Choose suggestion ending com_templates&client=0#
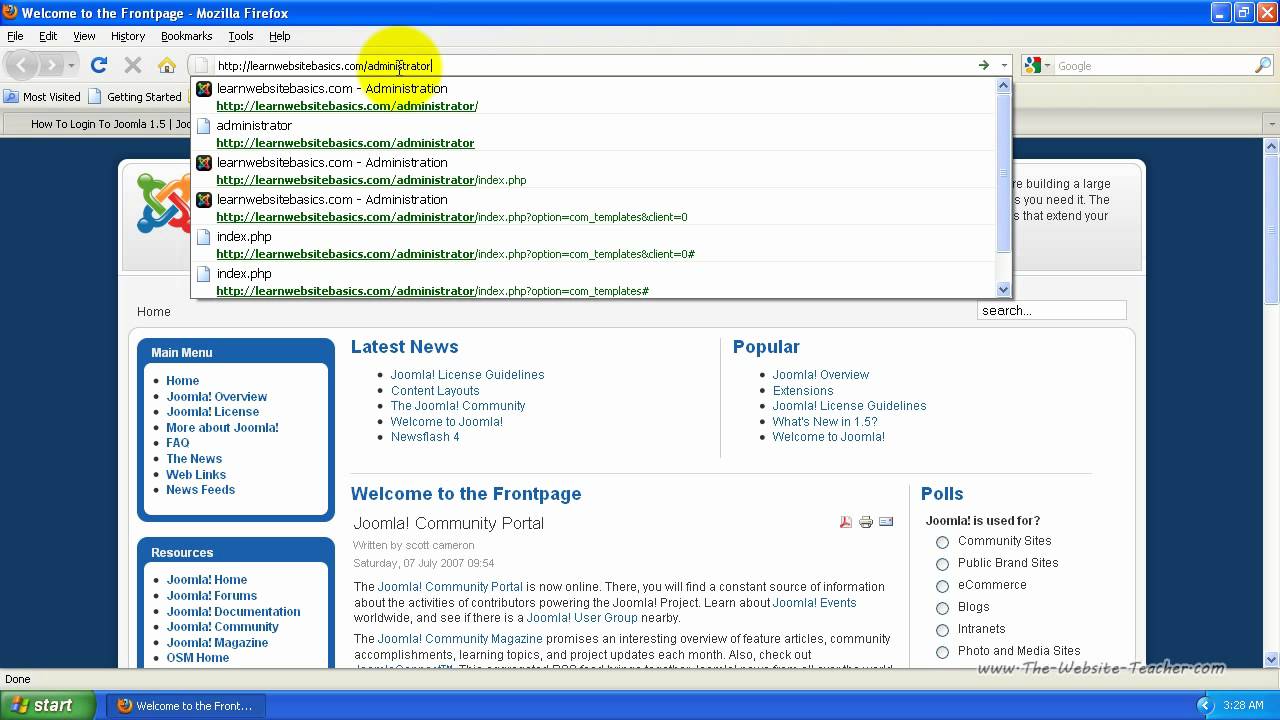Screen dimensions: 1280x720 pos(594,245)
